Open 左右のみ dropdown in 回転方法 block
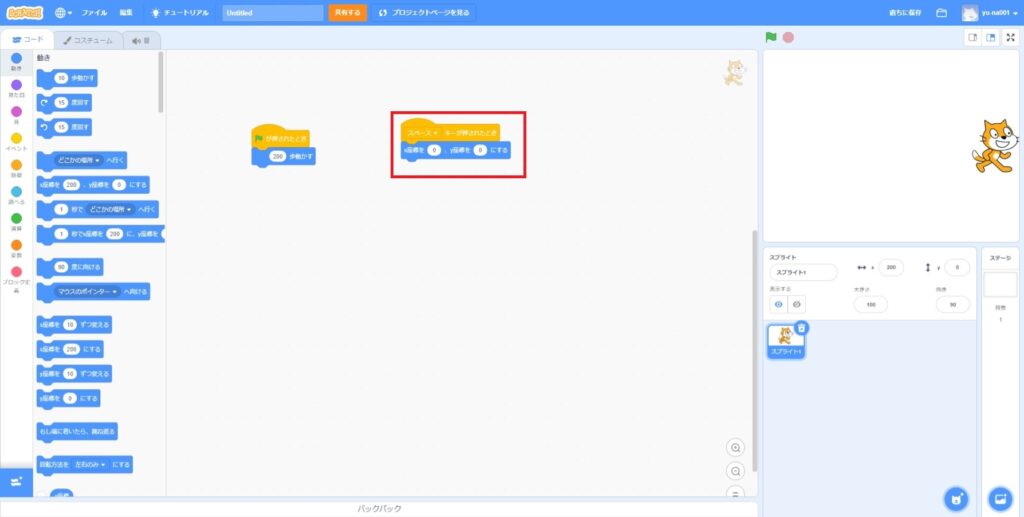This screenshot has height=517, width=1024. (x=90, y=465)
